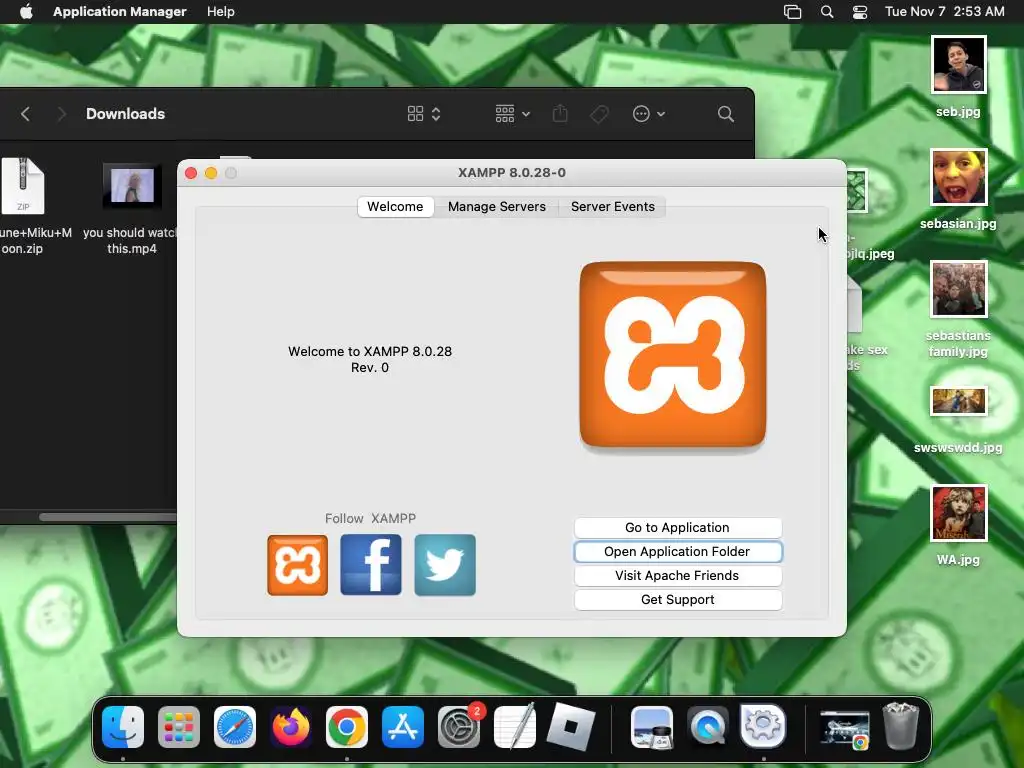Screen dimensions: 1024x768
Task: Select the zip archive file in Downloads
Action: [23, 186]
